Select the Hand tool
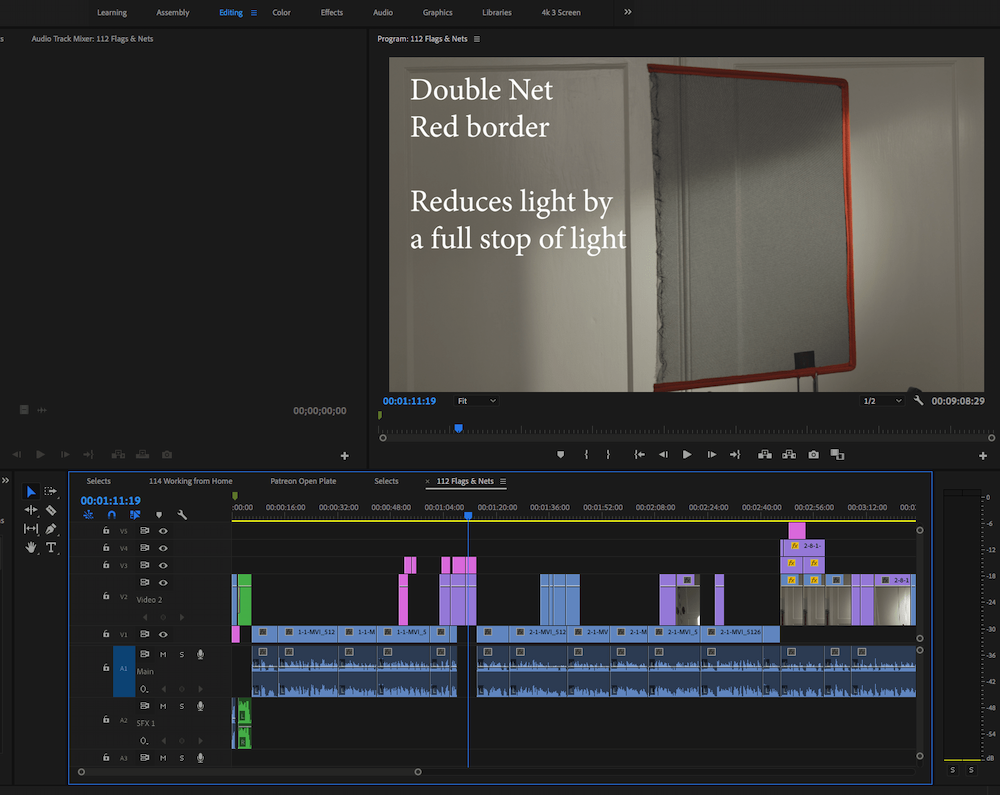Screen dimensions: 1000x795 pos(31,547)
